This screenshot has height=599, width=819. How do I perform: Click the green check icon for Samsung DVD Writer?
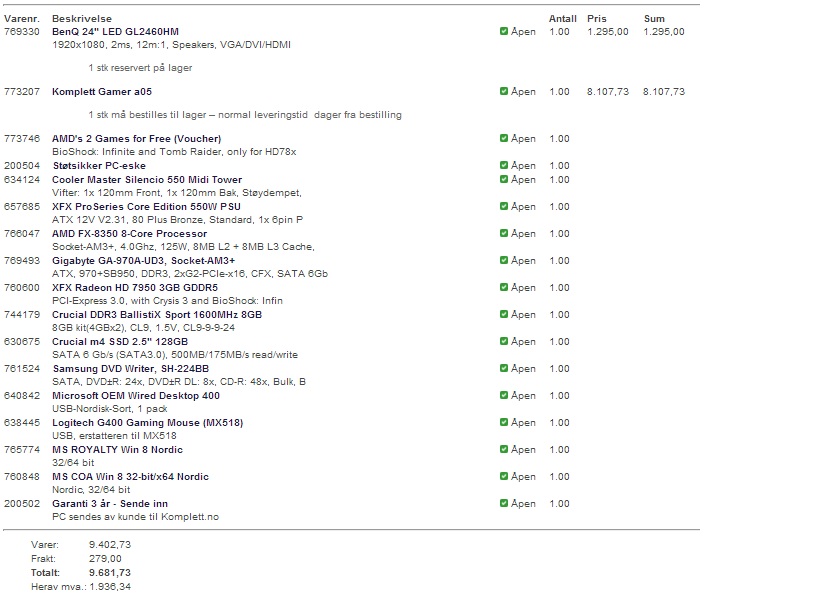pos(504,368)
